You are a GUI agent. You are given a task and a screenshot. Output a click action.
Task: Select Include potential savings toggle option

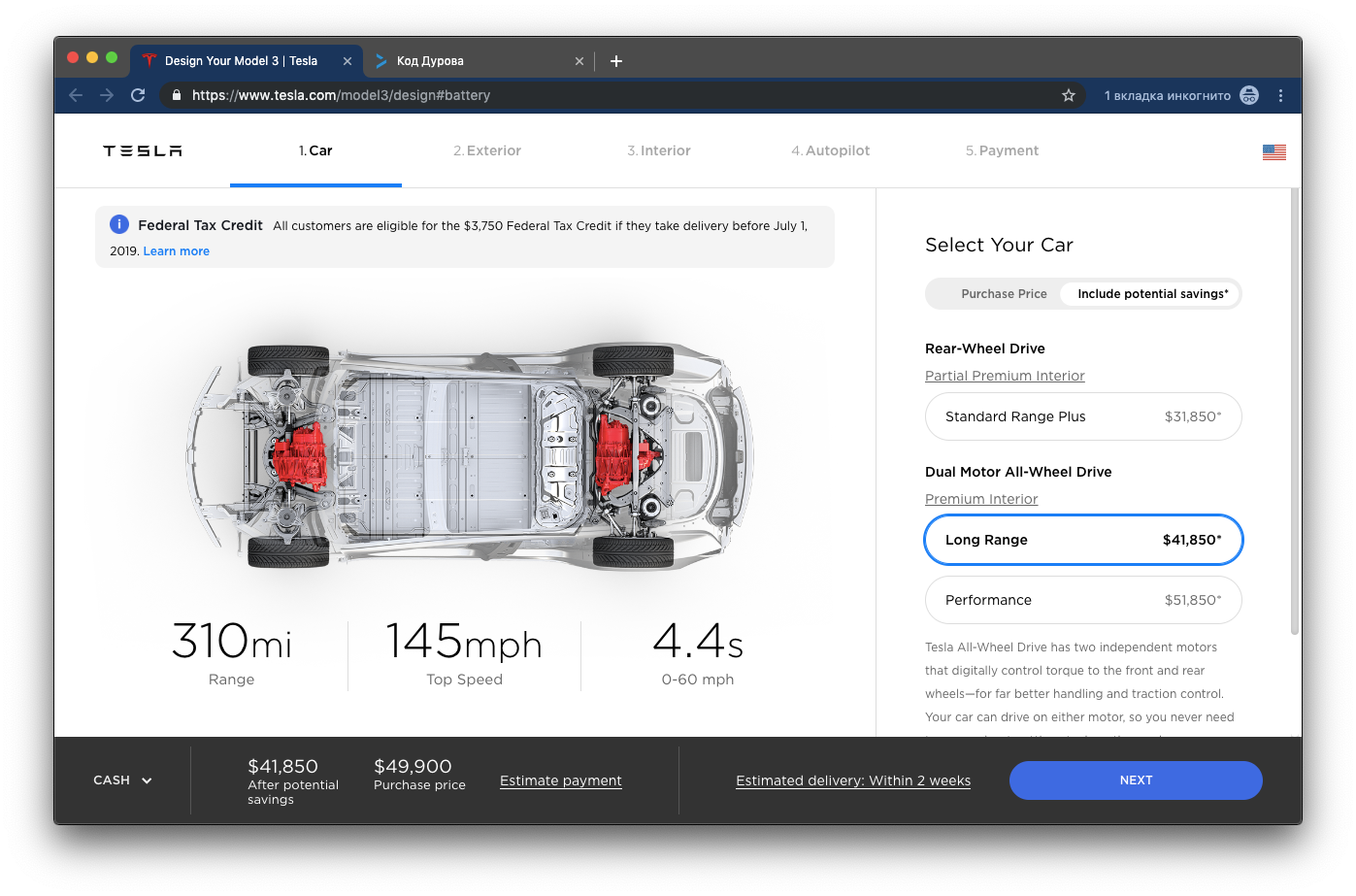click(1152, 294)
